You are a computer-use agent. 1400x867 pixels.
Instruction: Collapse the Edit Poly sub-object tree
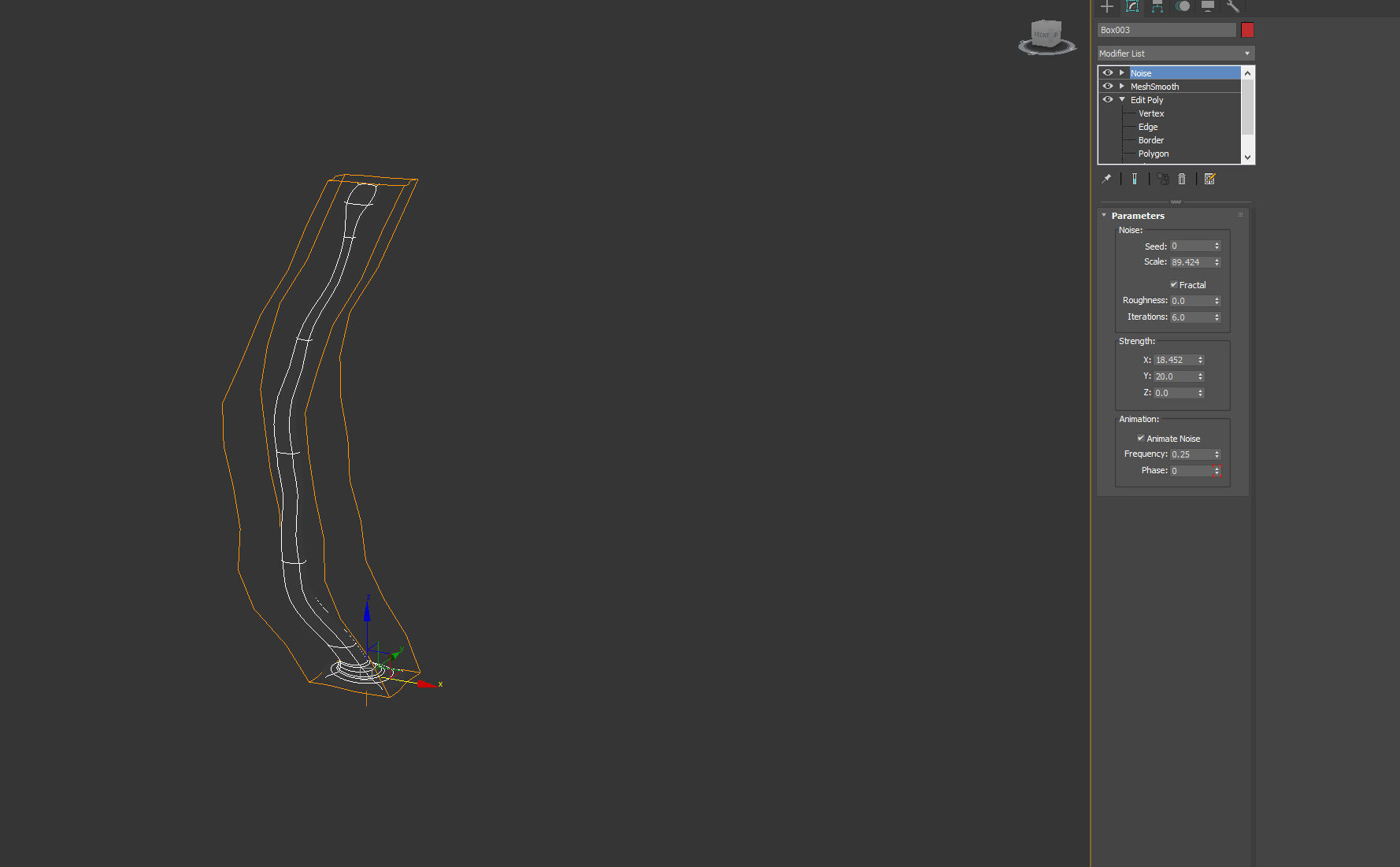click(x=1122, y=99)
